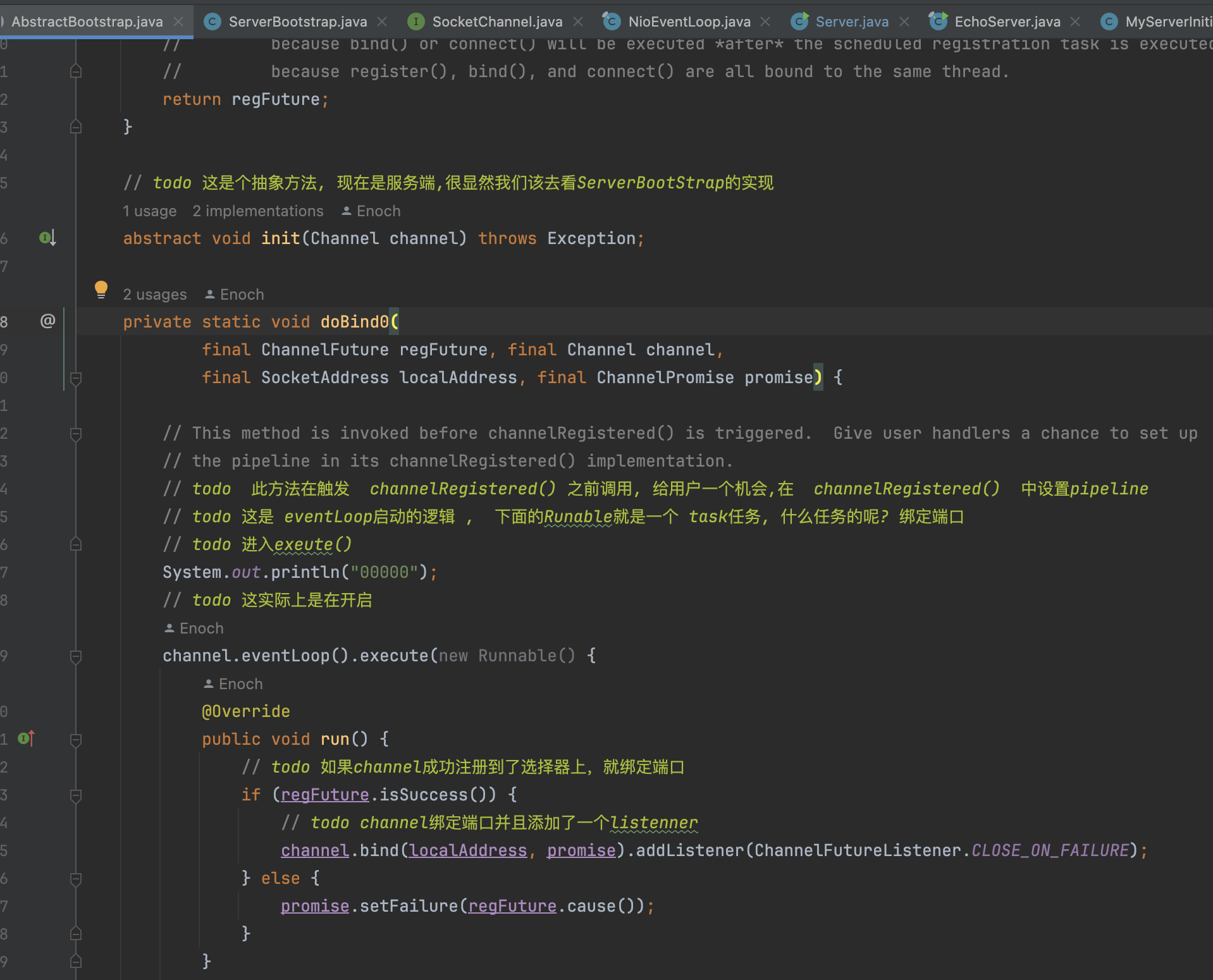Open the EchoServer.java tab

pyautogui.click(x=1007, y=21)
